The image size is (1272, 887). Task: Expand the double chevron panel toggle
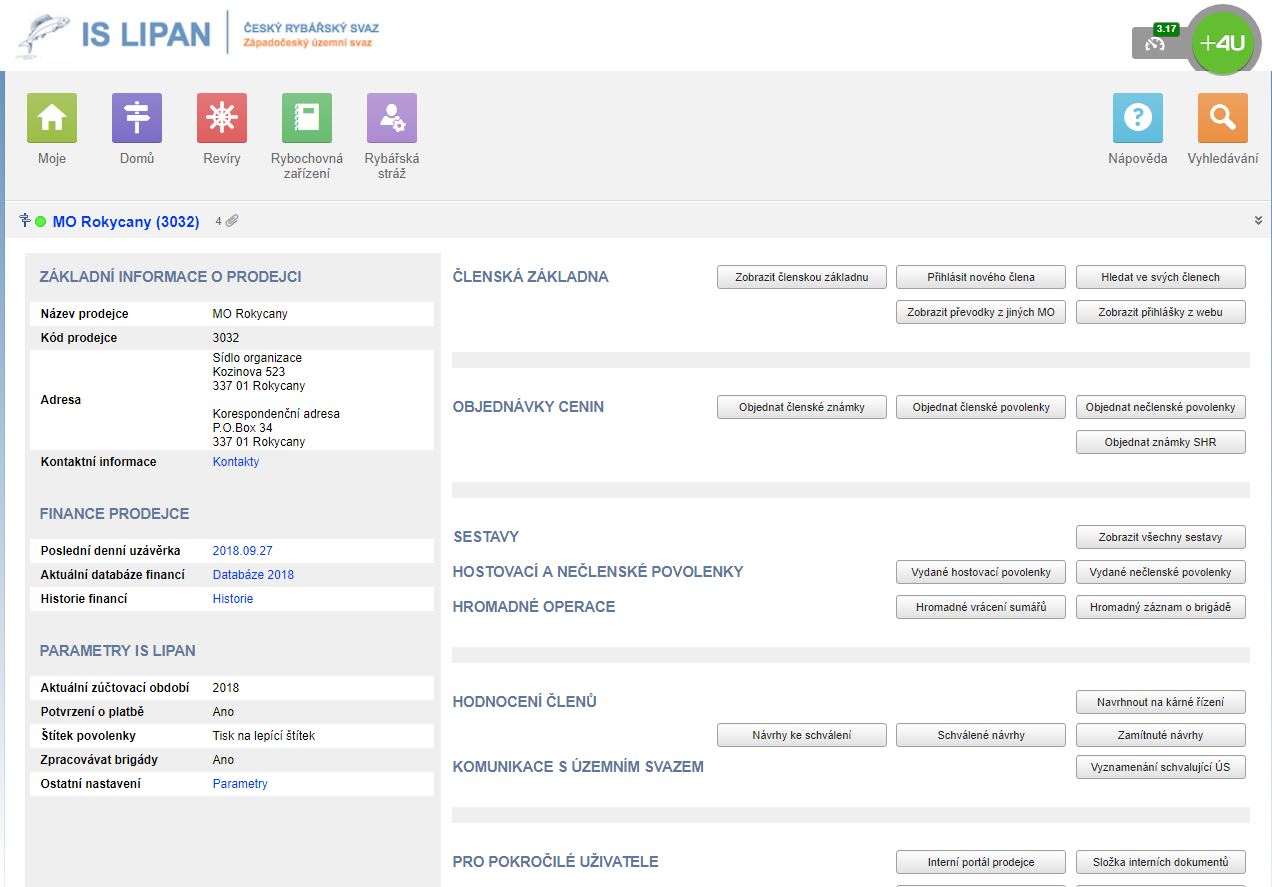[x=1258, y=221]
